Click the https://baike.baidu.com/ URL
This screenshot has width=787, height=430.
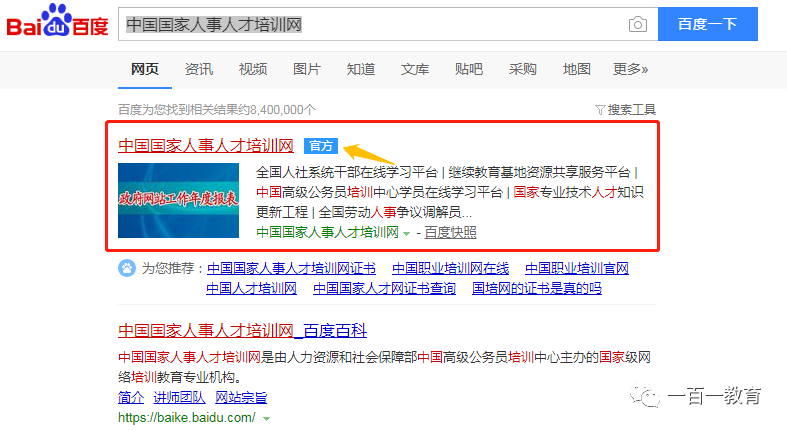coord(187,417)
